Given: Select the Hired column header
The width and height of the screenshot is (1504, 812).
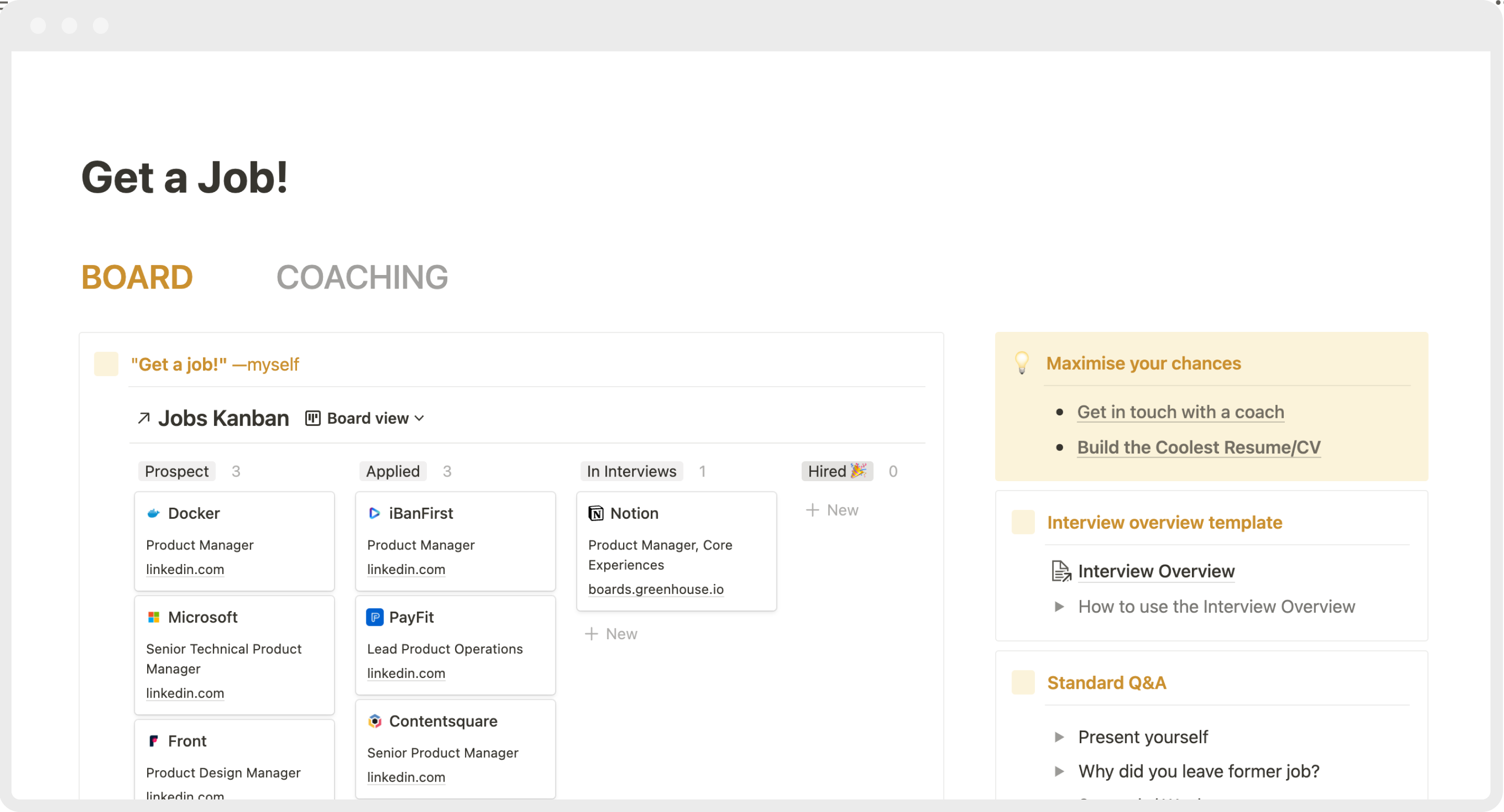Looking at the screenshot, I should (x=837, y=471).
